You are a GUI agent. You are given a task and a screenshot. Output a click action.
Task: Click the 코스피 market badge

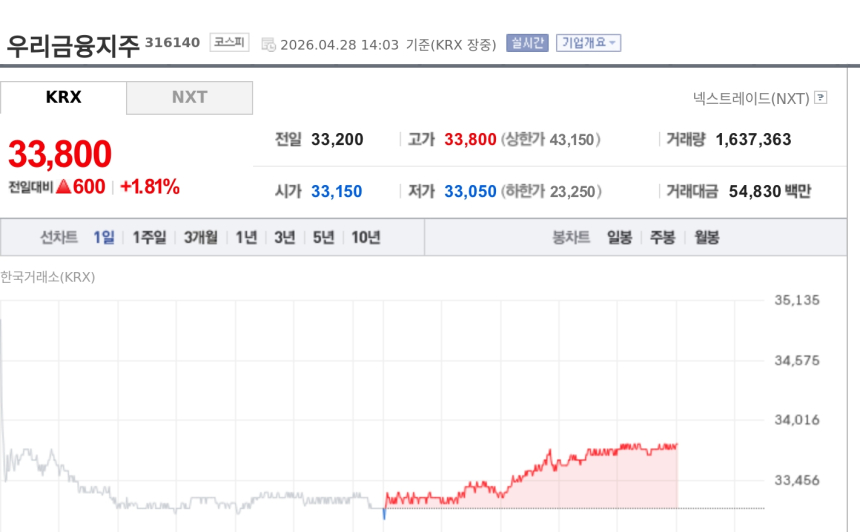click(x=229, y=43)
